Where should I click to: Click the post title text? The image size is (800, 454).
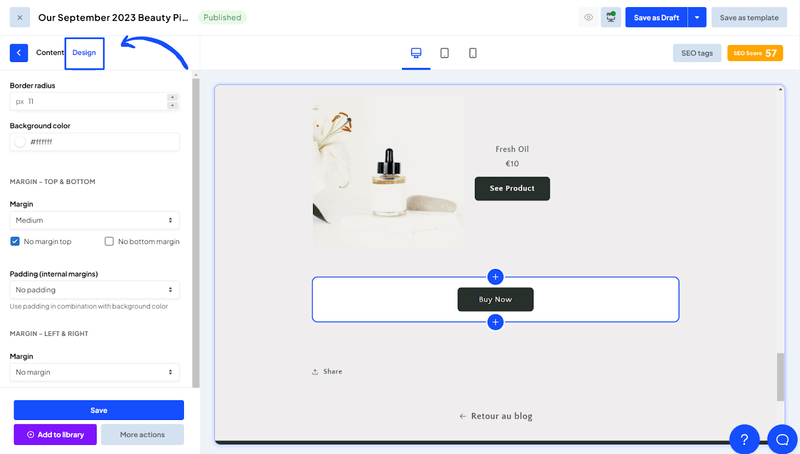[113, 17]
